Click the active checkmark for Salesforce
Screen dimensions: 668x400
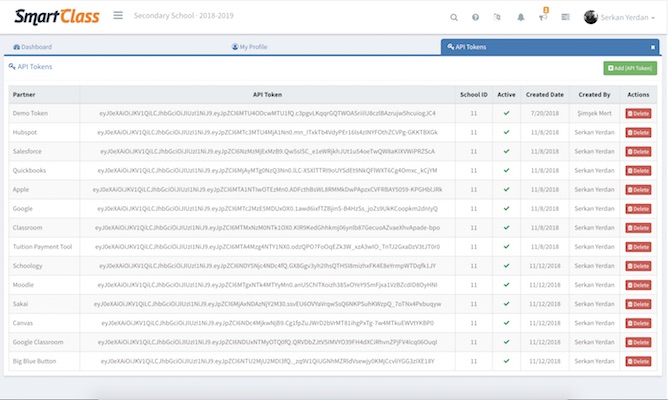(506, 151)
